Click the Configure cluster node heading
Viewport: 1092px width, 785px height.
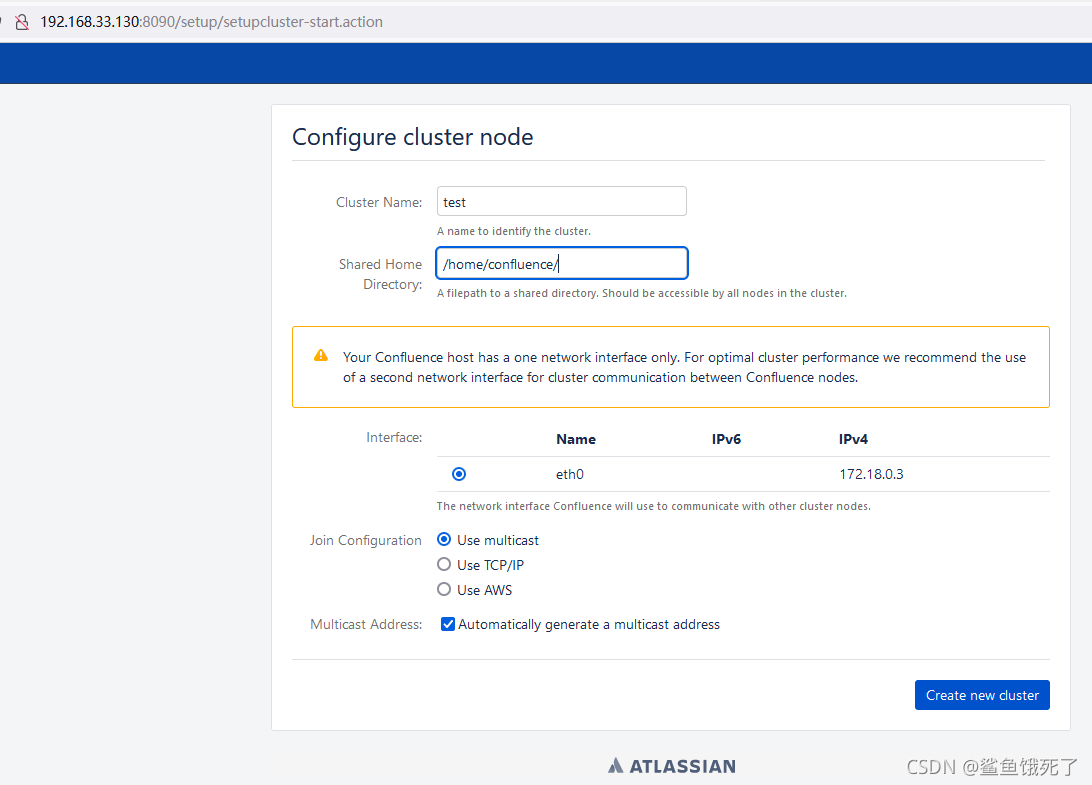412,137
